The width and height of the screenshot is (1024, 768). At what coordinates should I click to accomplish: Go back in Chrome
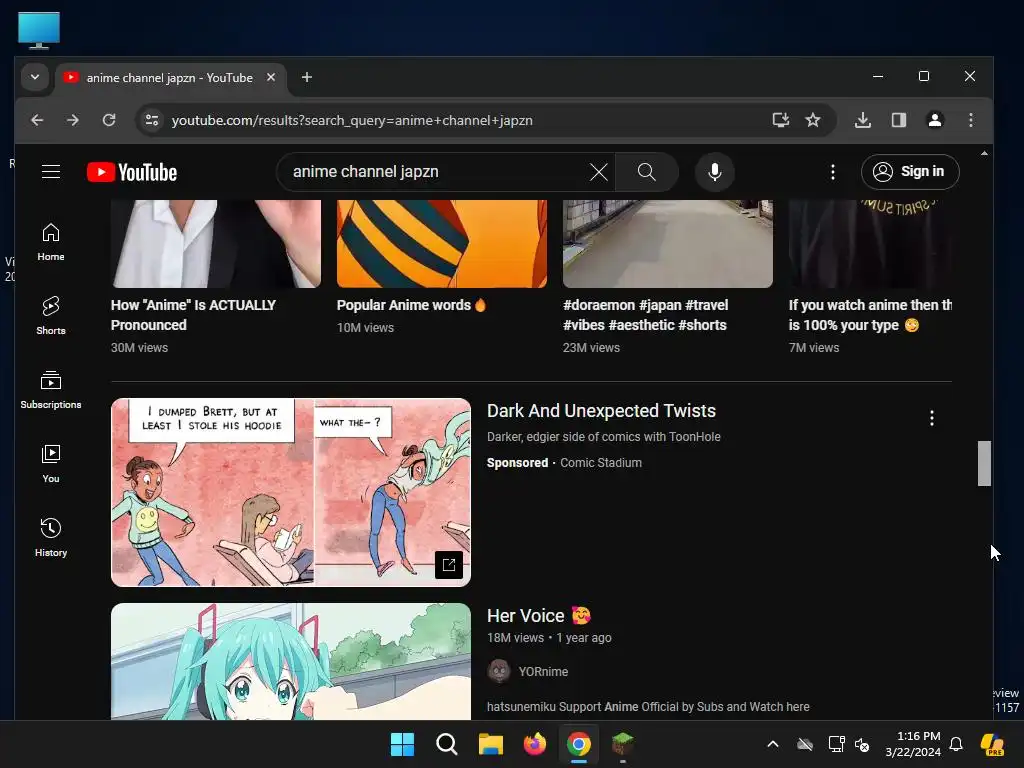37,120
